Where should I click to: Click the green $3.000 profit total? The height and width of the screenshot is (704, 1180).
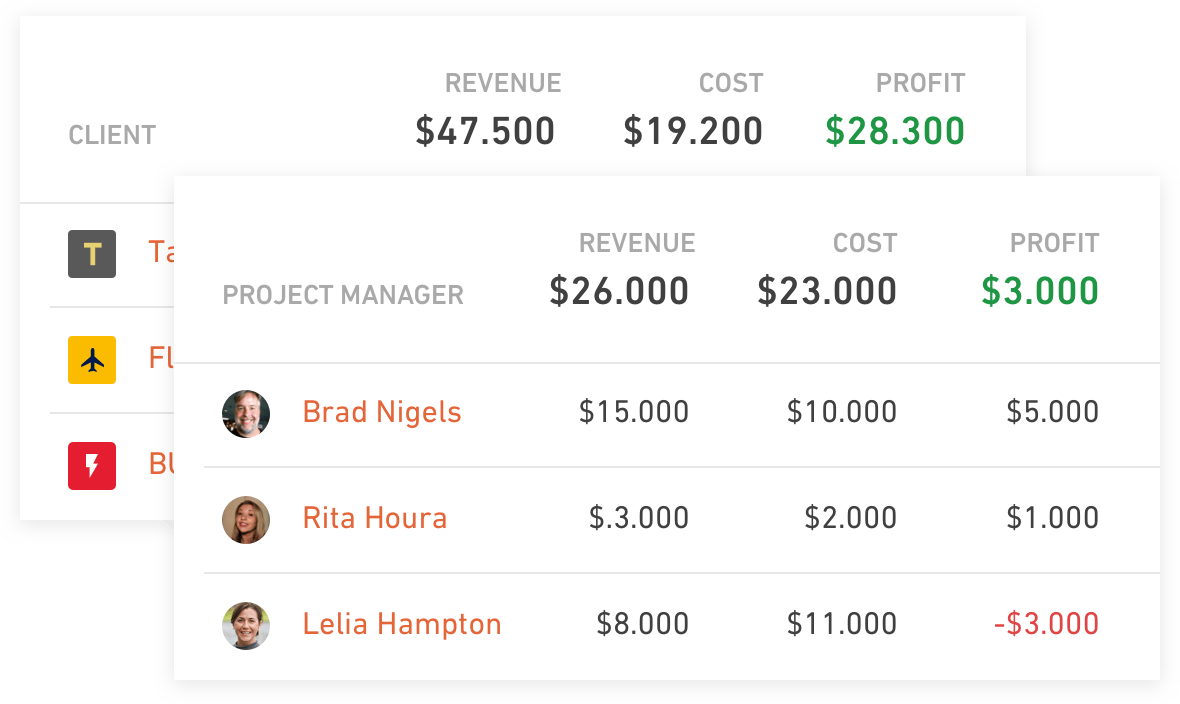1040,291
